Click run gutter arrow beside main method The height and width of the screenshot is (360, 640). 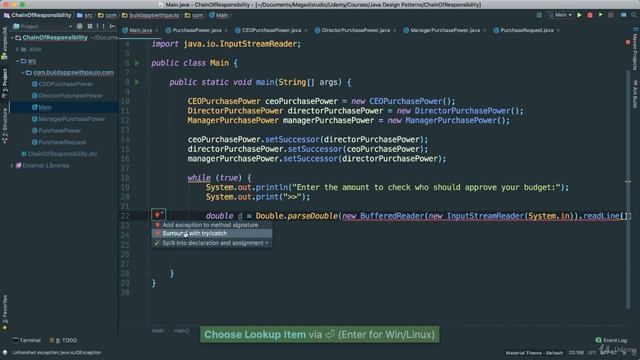[137, 82]
